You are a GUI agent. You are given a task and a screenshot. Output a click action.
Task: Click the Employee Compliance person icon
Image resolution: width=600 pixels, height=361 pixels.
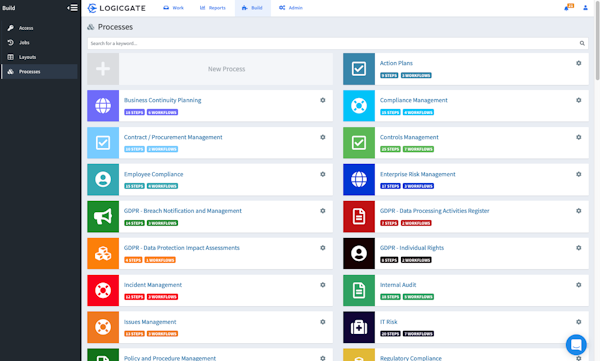click(x=103, y=180)
